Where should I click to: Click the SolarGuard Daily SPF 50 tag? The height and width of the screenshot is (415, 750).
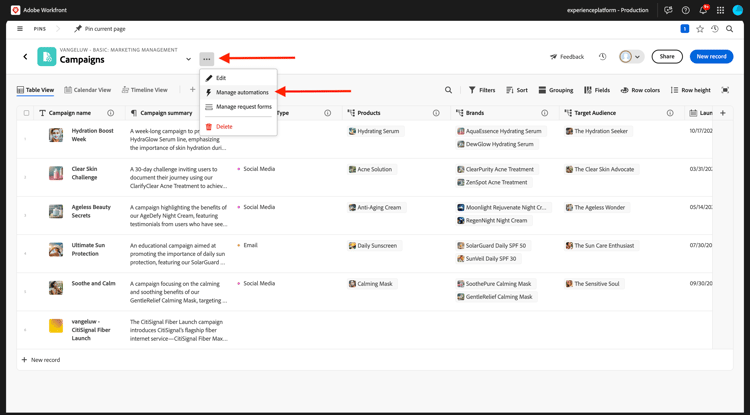493,246
